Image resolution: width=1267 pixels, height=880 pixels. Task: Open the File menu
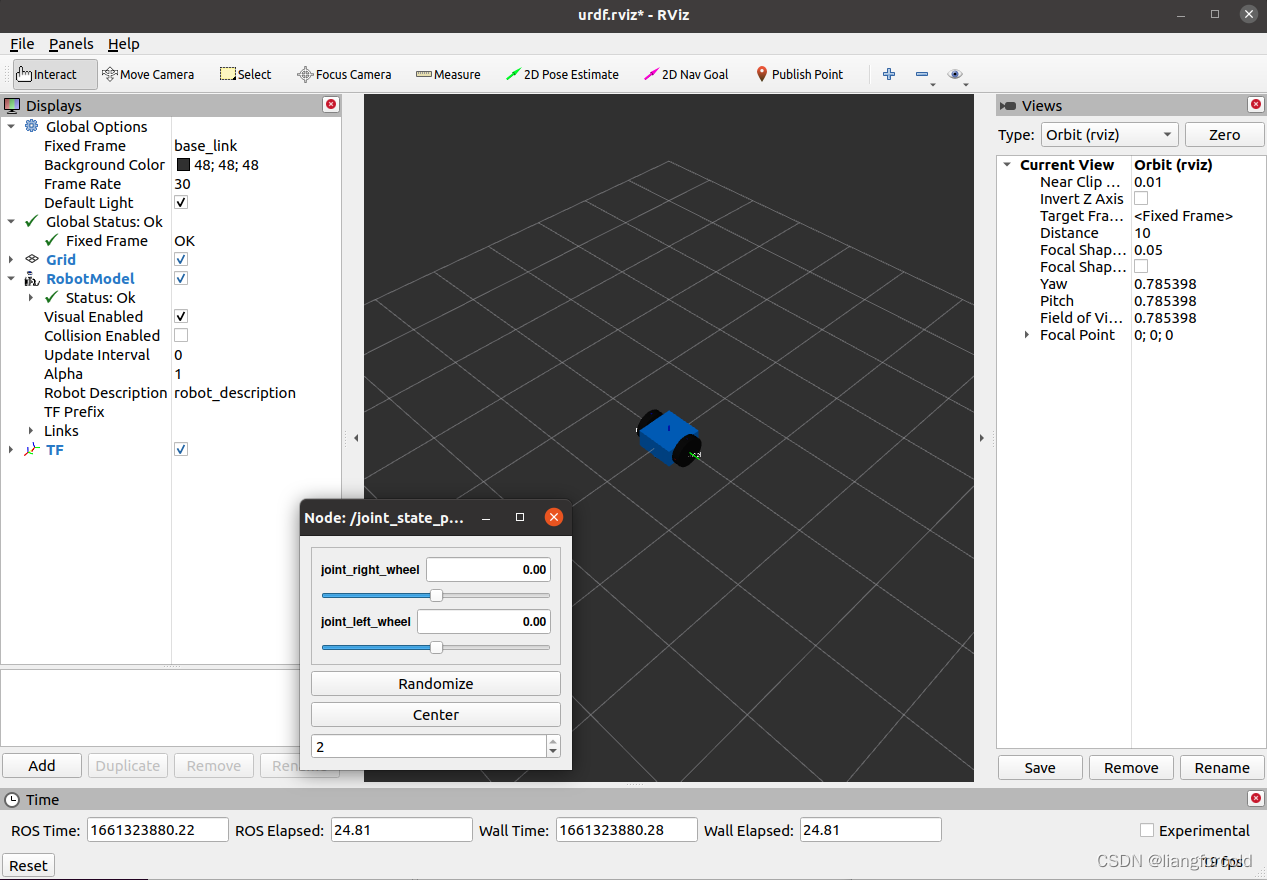[x=22, y=44]
